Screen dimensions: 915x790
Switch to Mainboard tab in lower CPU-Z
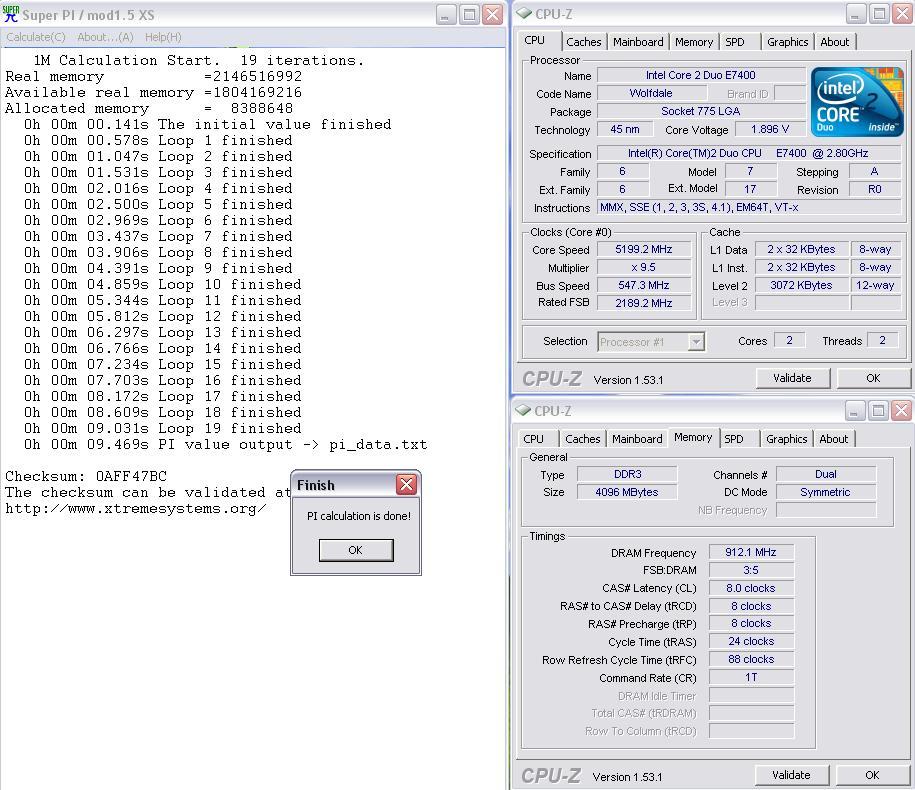(x=637, y=439)
